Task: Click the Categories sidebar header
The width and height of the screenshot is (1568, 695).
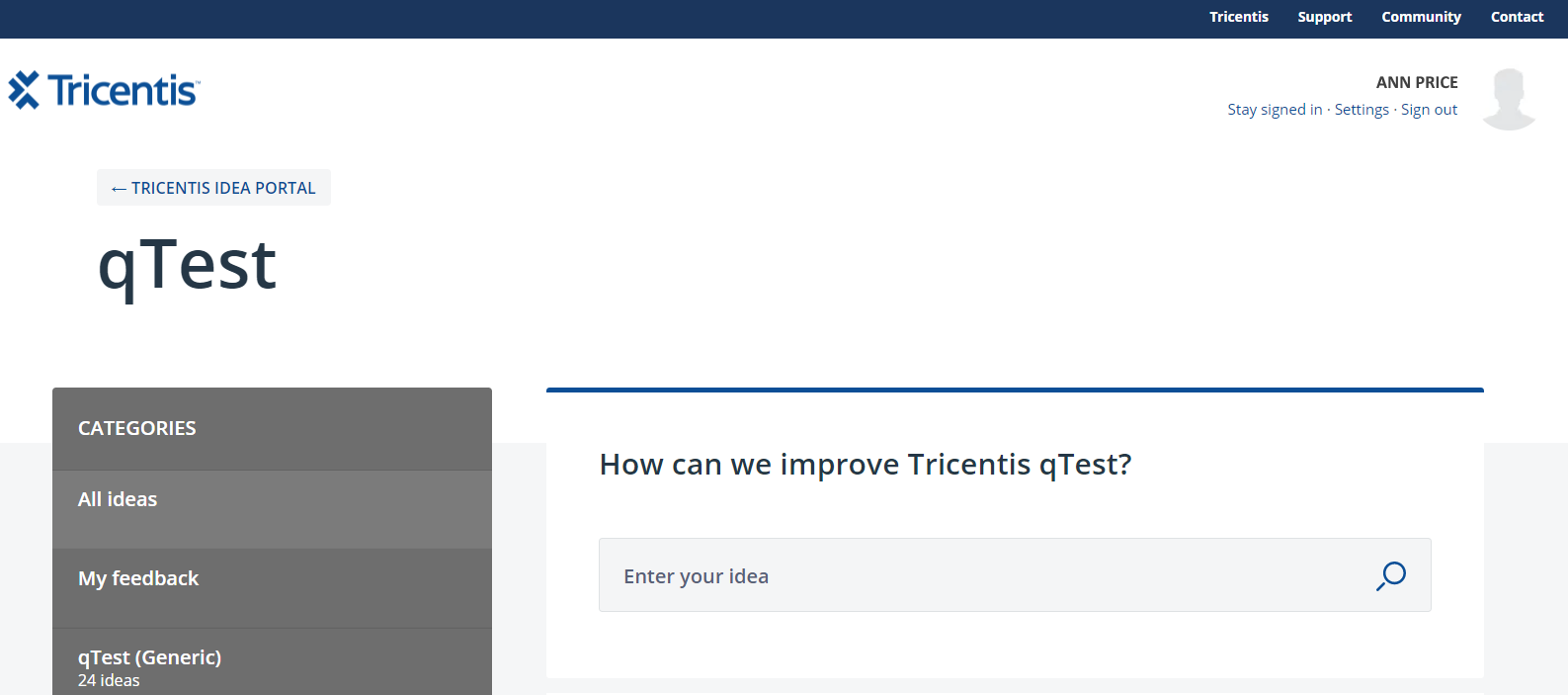Action: (137, 428)
